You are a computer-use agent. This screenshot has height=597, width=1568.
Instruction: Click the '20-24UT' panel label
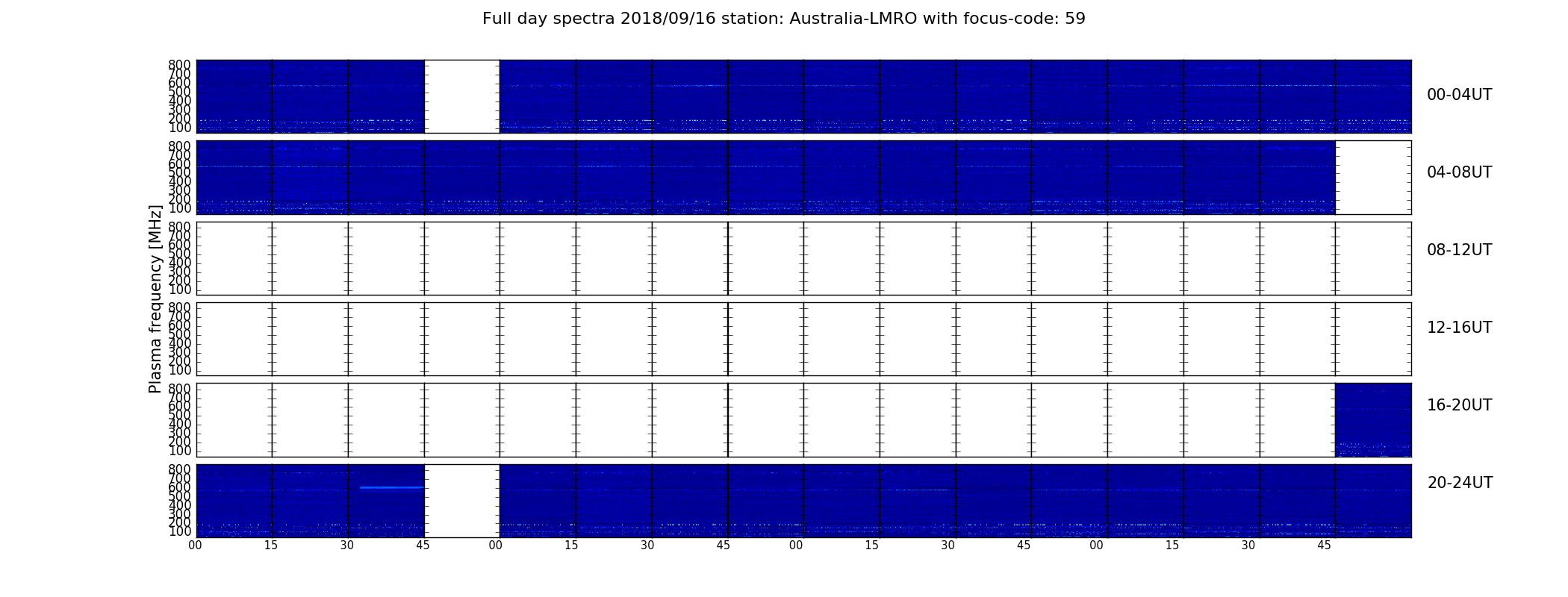click(1460, 483)
